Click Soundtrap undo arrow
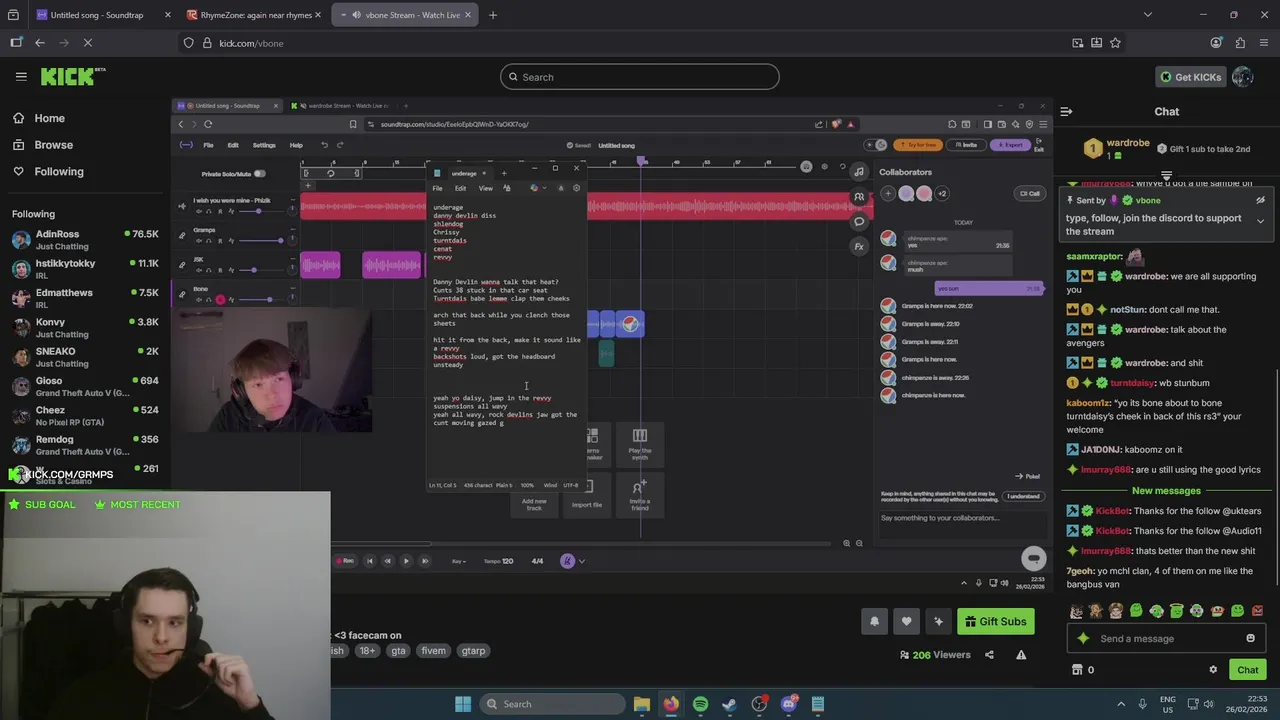 pos(324,145)
